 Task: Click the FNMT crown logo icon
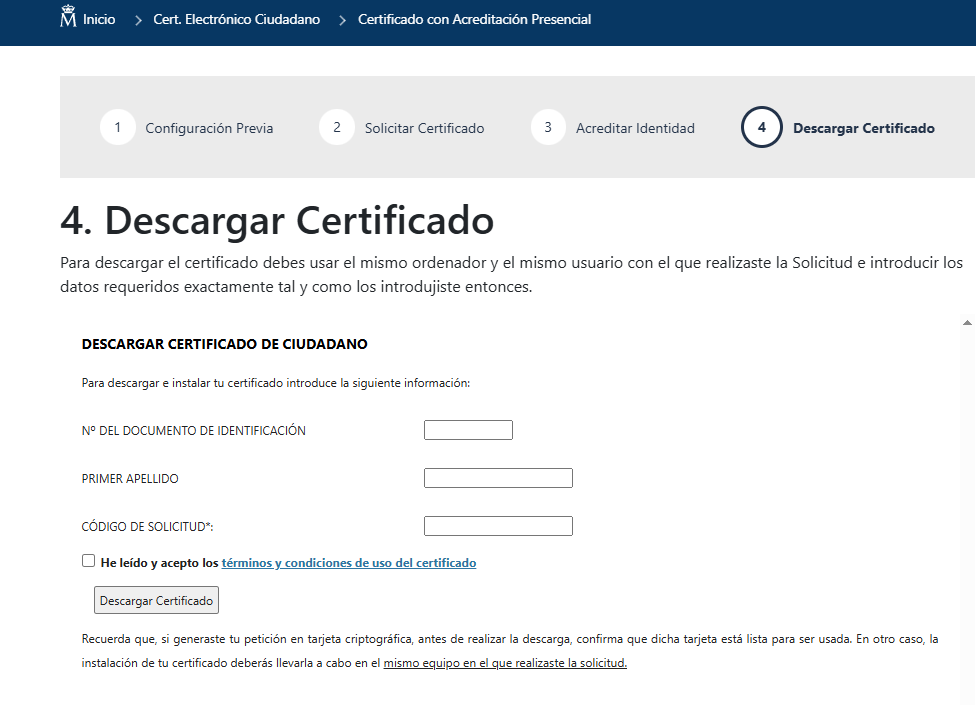[68, 16]
